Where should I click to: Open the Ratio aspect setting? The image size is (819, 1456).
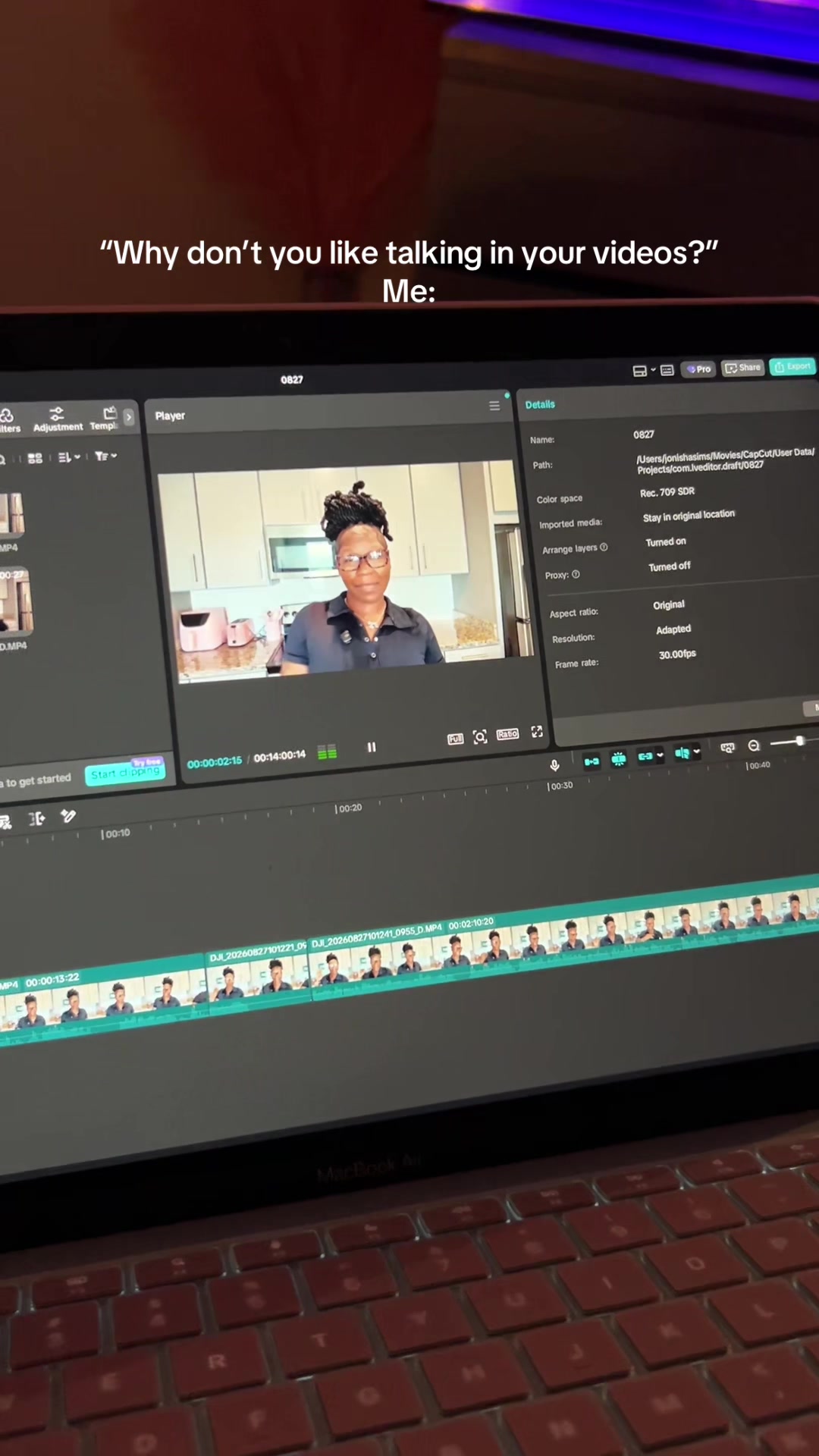click(x=507, y=734)
